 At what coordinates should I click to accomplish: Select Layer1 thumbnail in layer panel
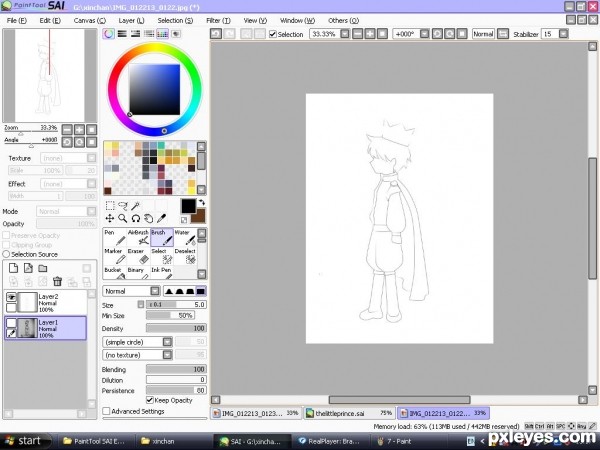click(27, 328)
